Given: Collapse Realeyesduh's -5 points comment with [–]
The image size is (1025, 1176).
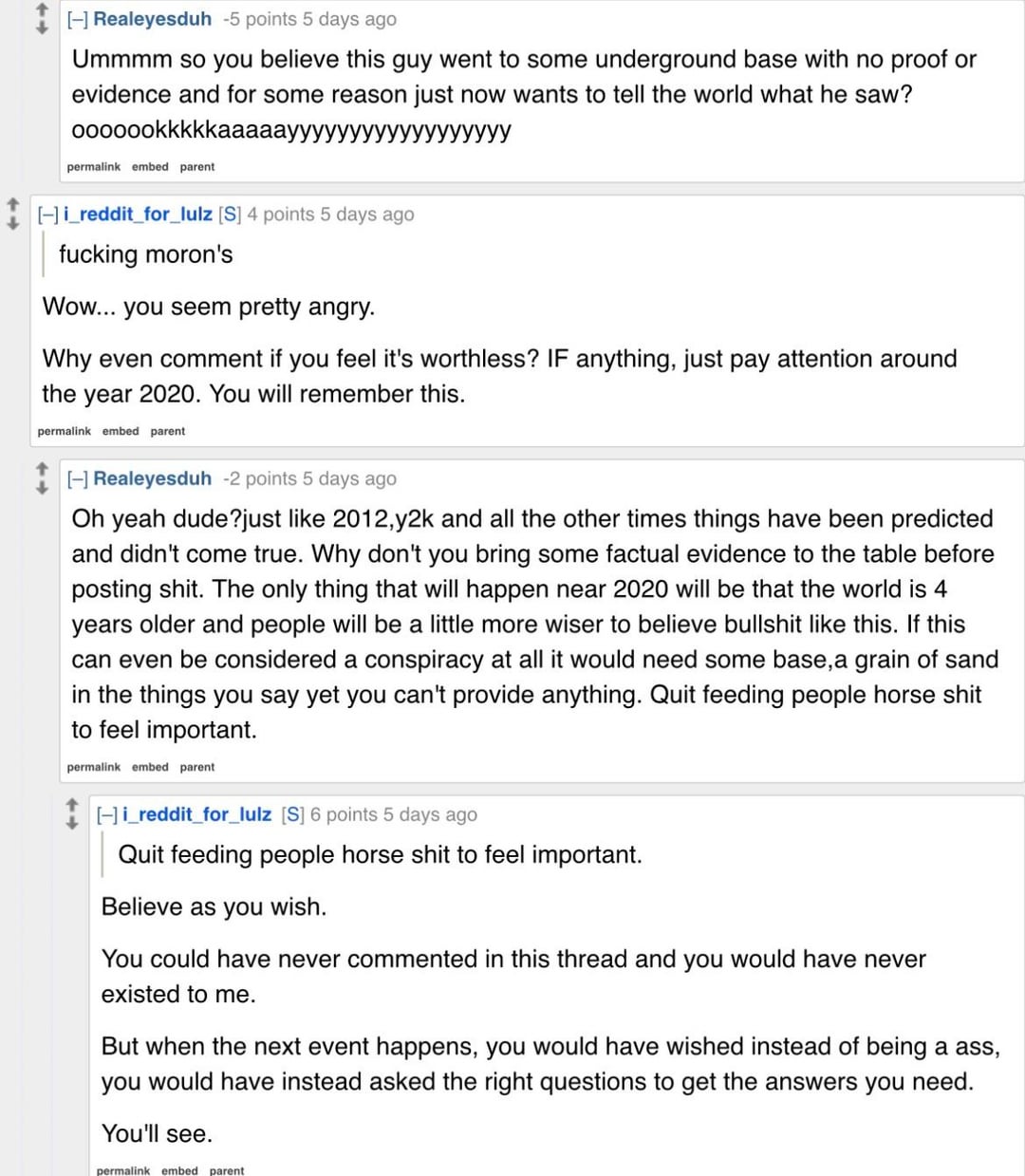Looking at the screenshot, I should 78,19.
